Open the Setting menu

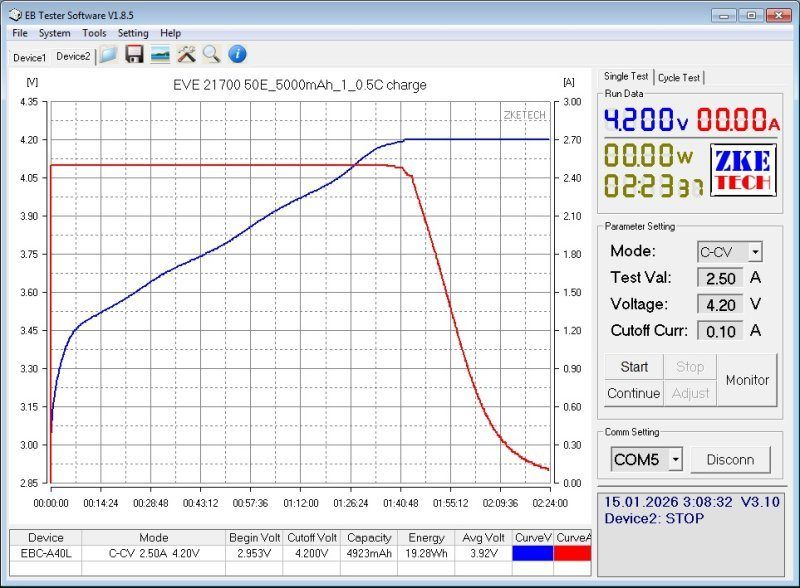(133, 33)
